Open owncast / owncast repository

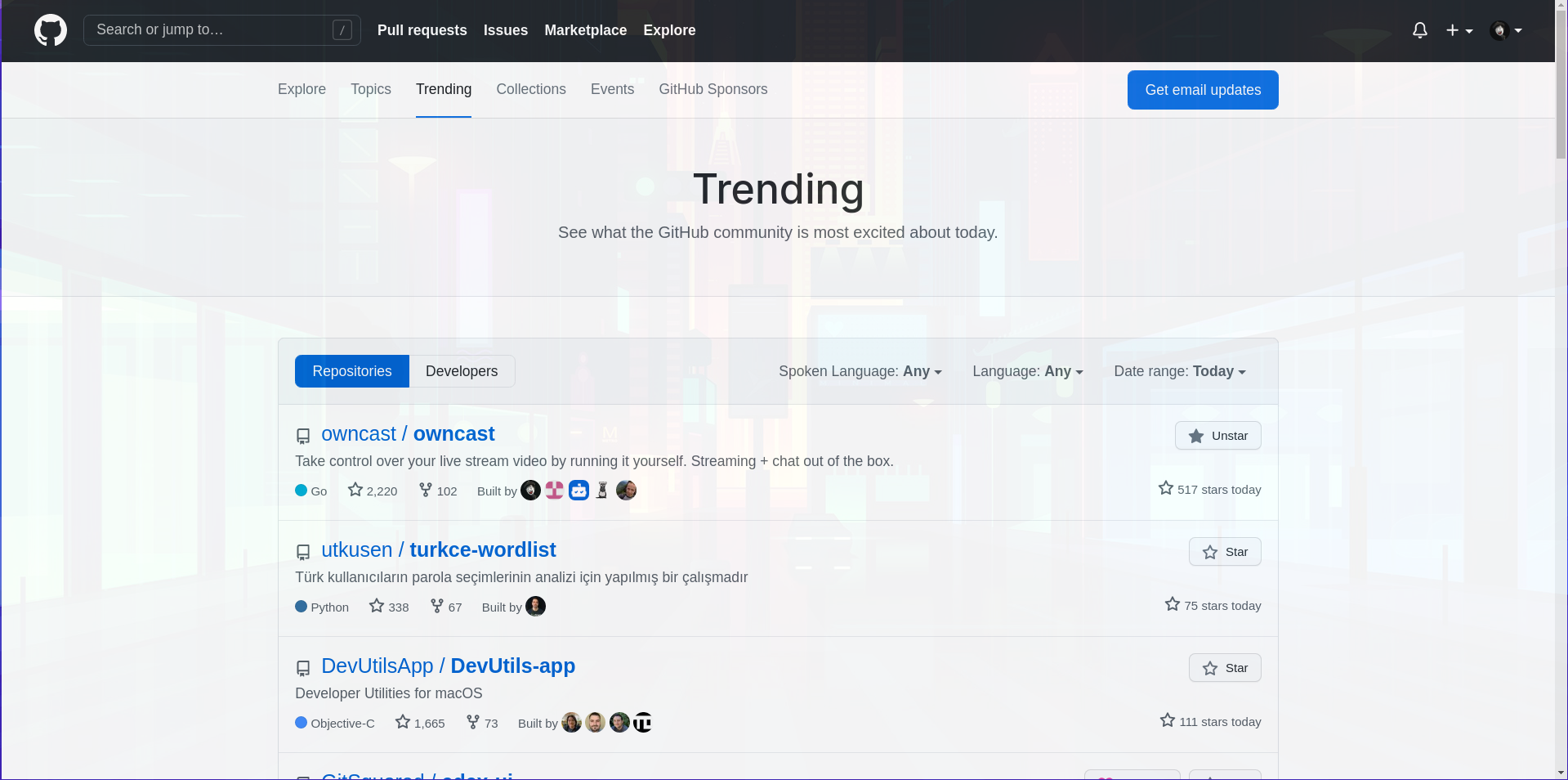[x=408, y=434]
